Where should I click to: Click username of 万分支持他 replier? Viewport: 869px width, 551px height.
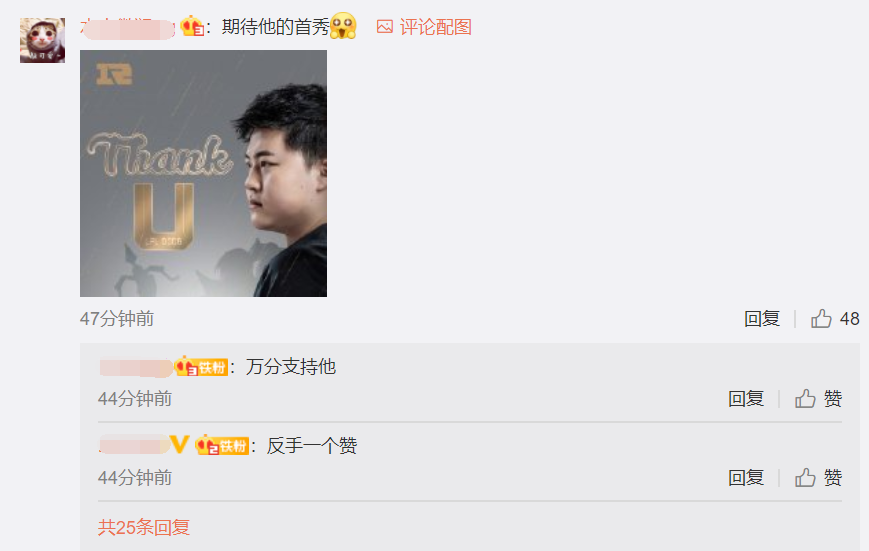click(136, 368)
